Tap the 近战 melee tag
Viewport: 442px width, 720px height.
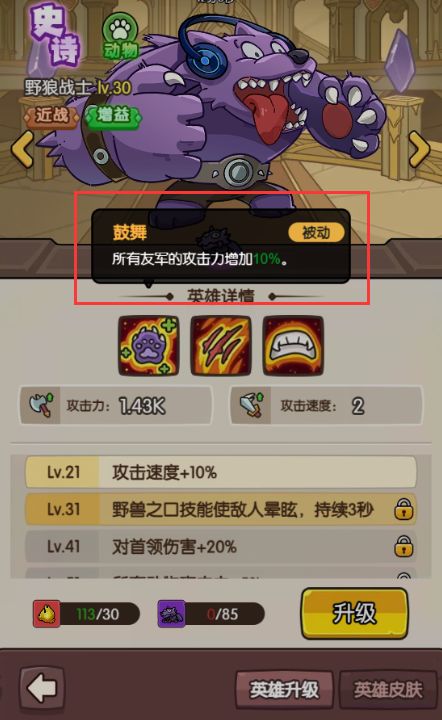click(51, 115)
